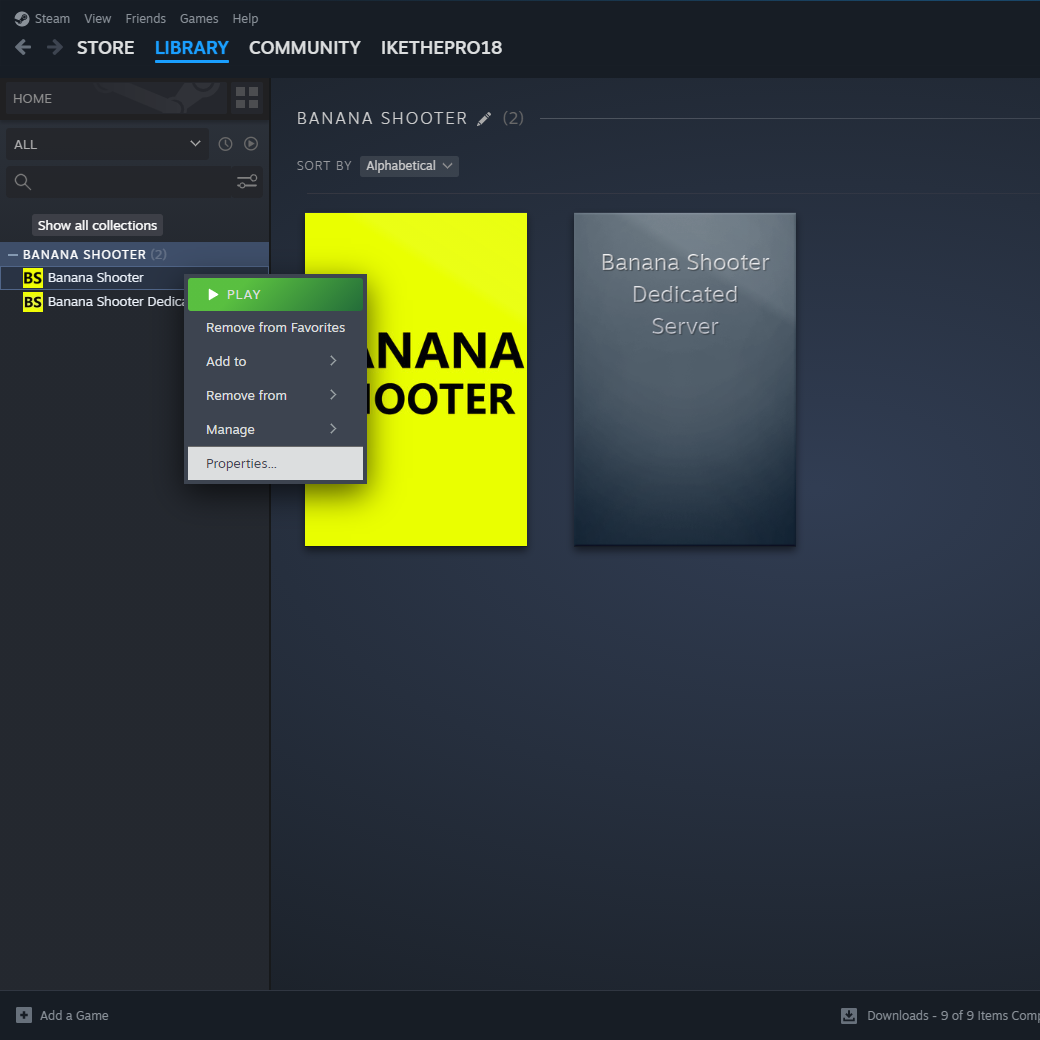1040x1040 pixels.
Task: Open the Banana Shooter Dedicated Server tile
Action: tap(684, 379)
